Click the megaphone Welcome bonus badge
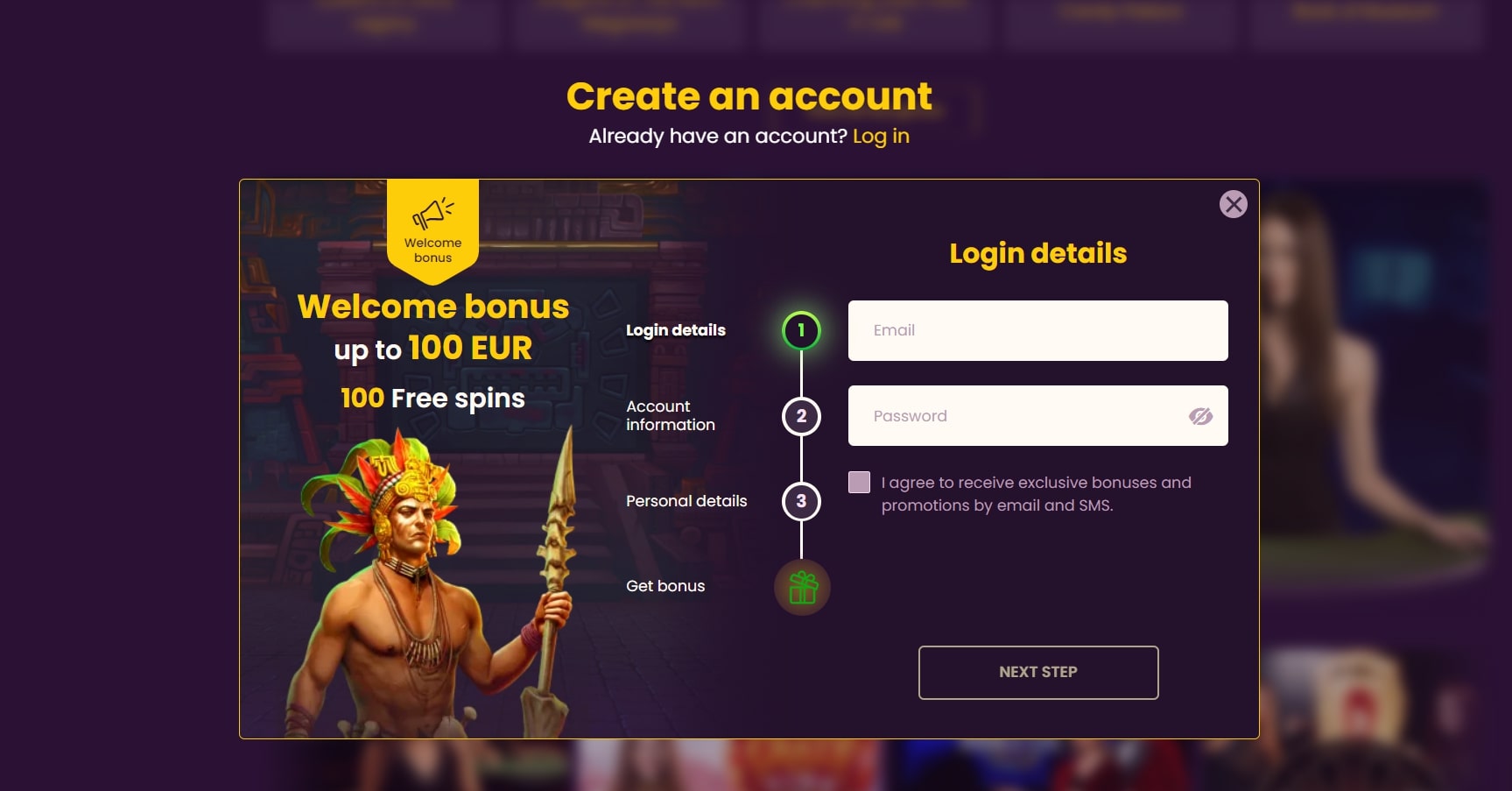 (433, 231)
